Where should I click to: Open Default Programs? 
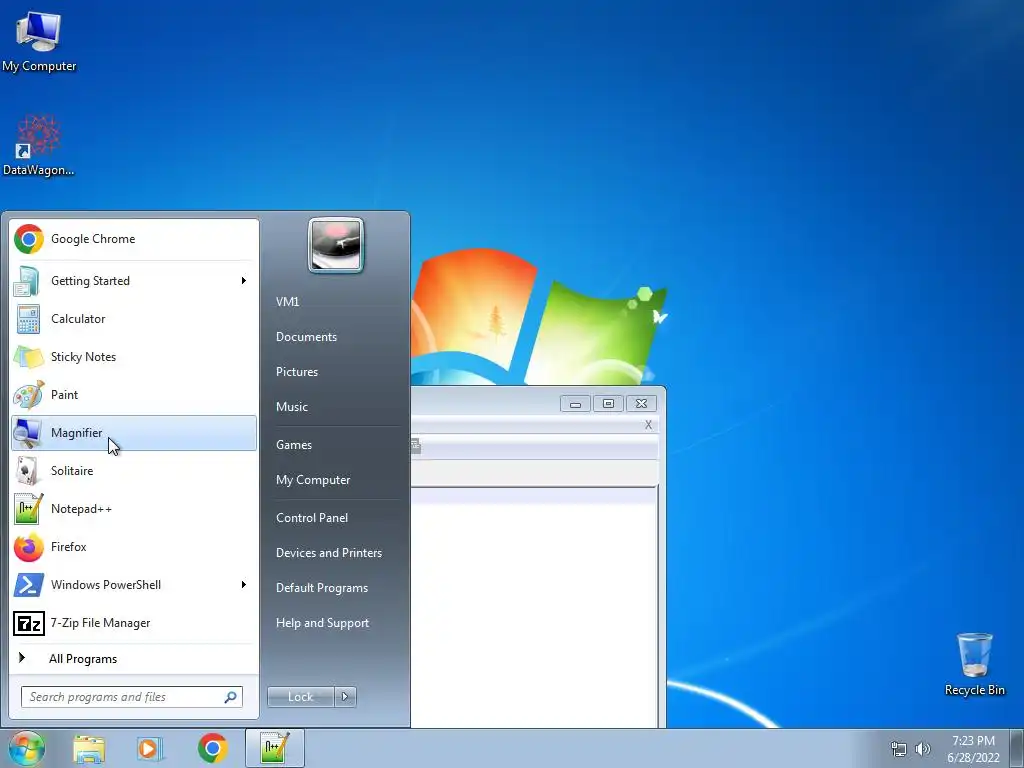[x=336, y=588]
